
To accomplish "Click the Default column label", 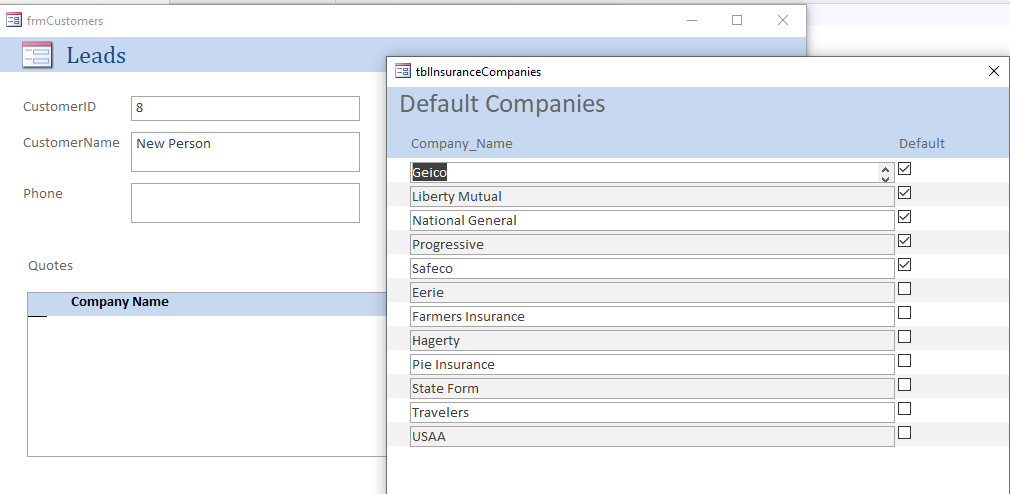I will 922,144.
